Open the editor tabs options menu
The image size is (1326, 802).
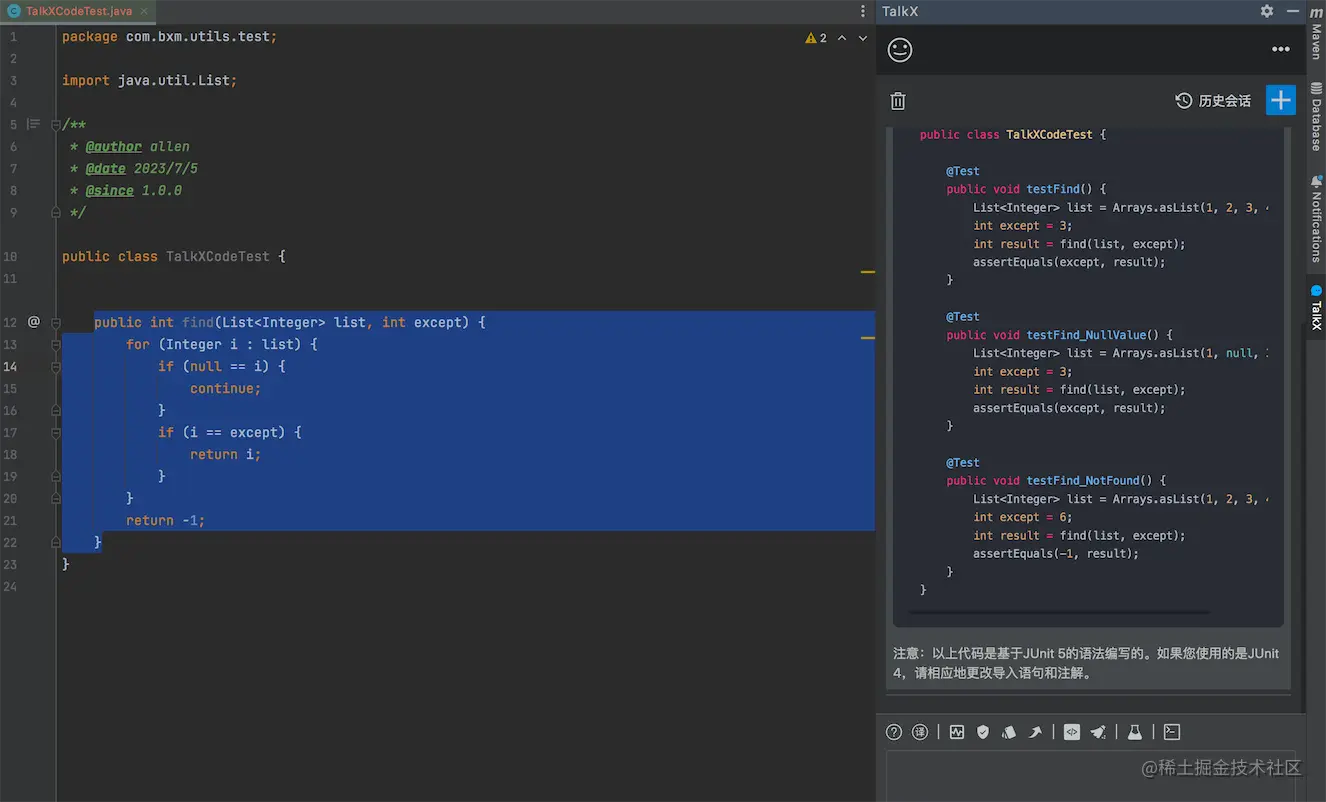pos(863,11)
